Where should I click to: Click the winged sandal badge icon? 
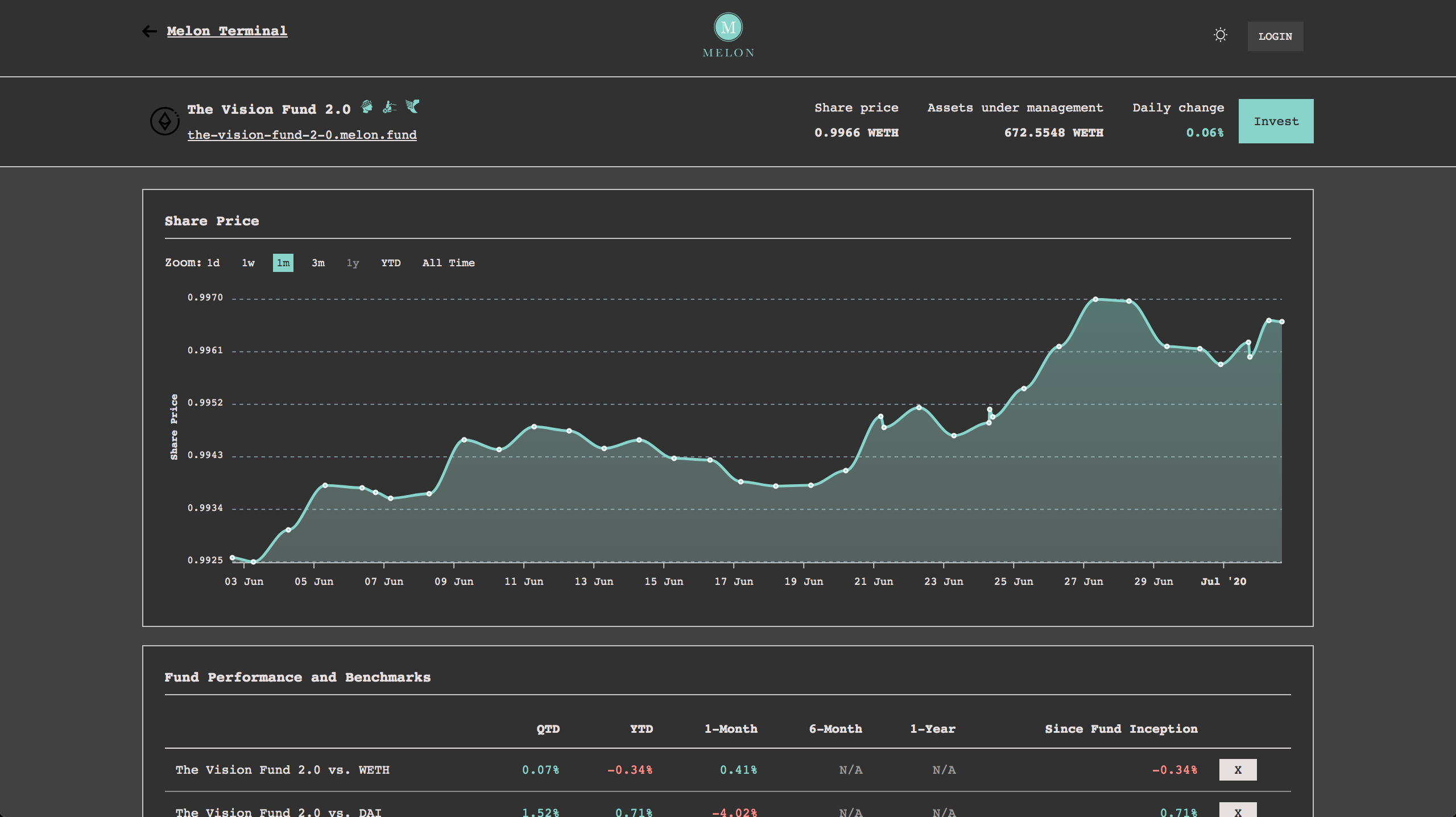coord(412,106)
